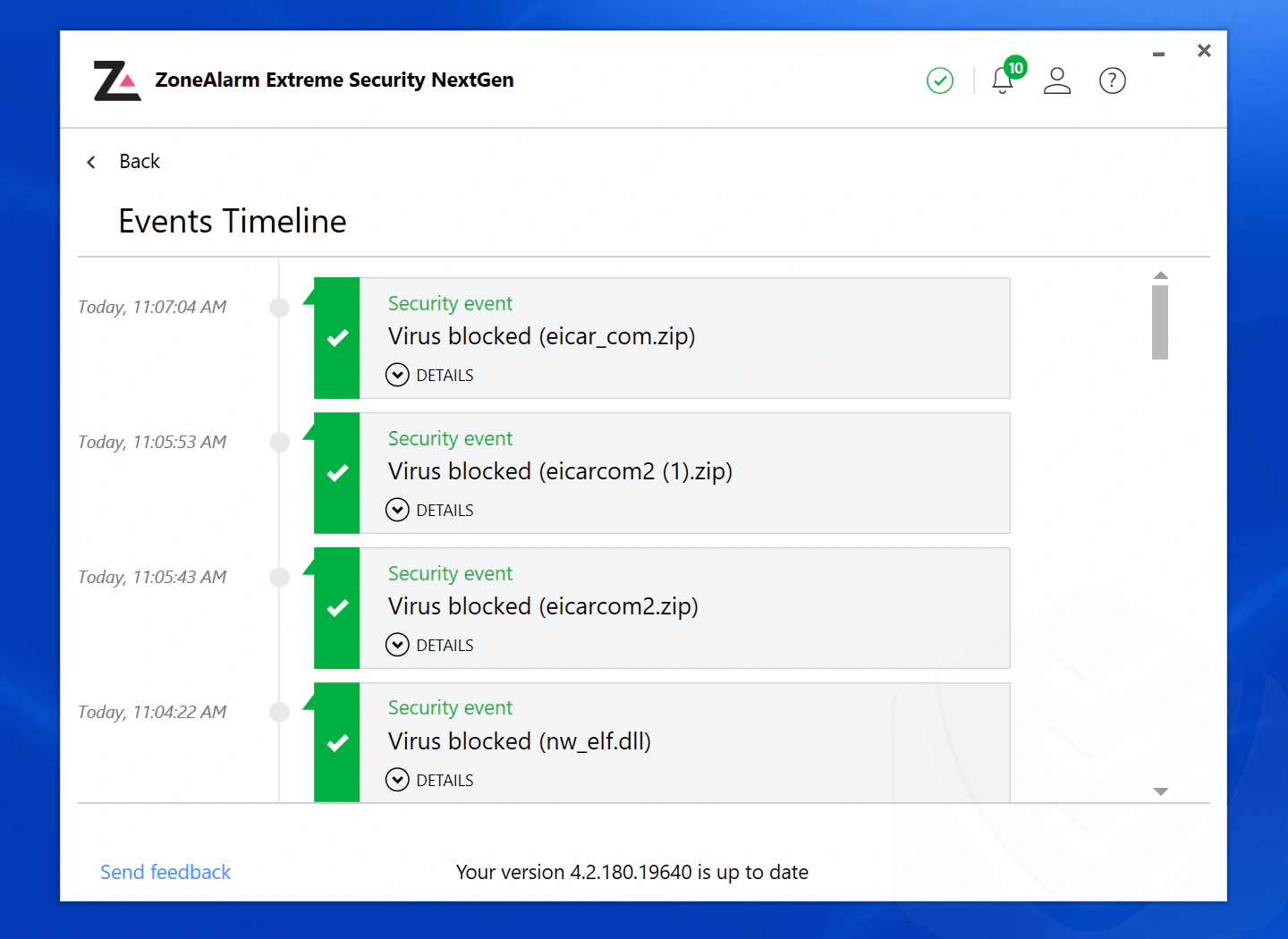Minimize the ZoneAlarm window

1158,55
